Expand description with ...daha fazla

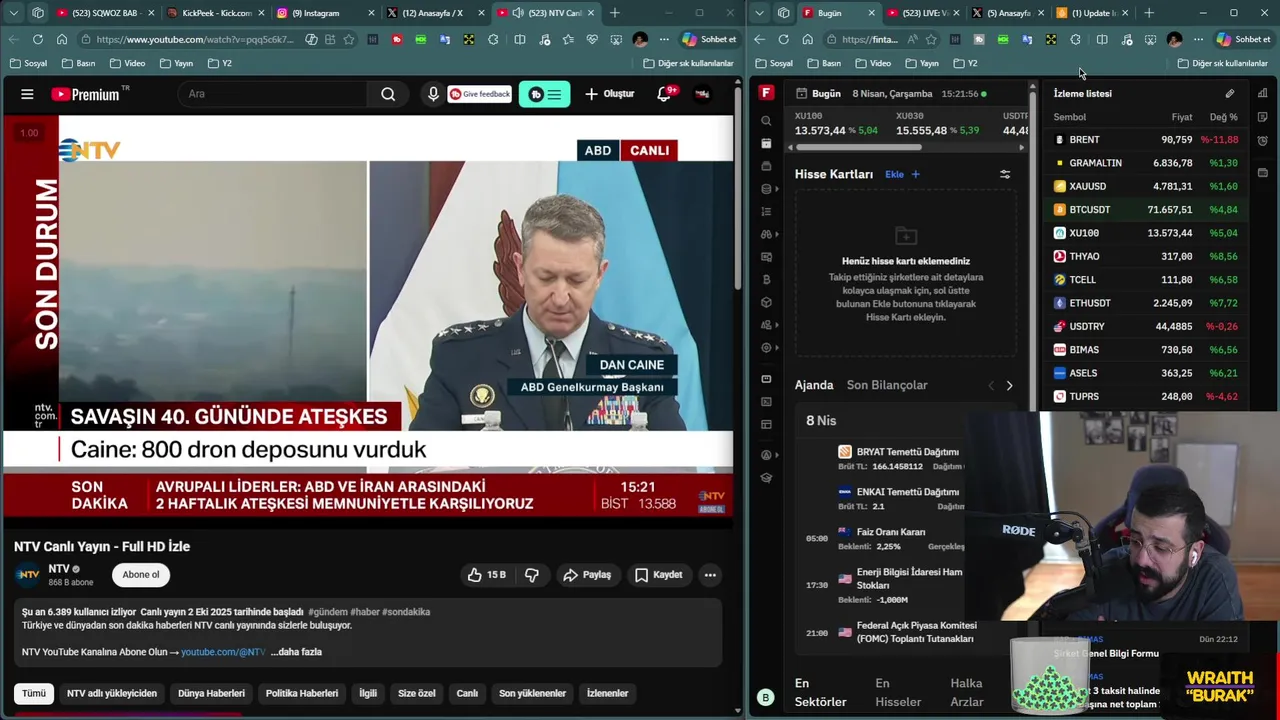[x=296, y=652]
